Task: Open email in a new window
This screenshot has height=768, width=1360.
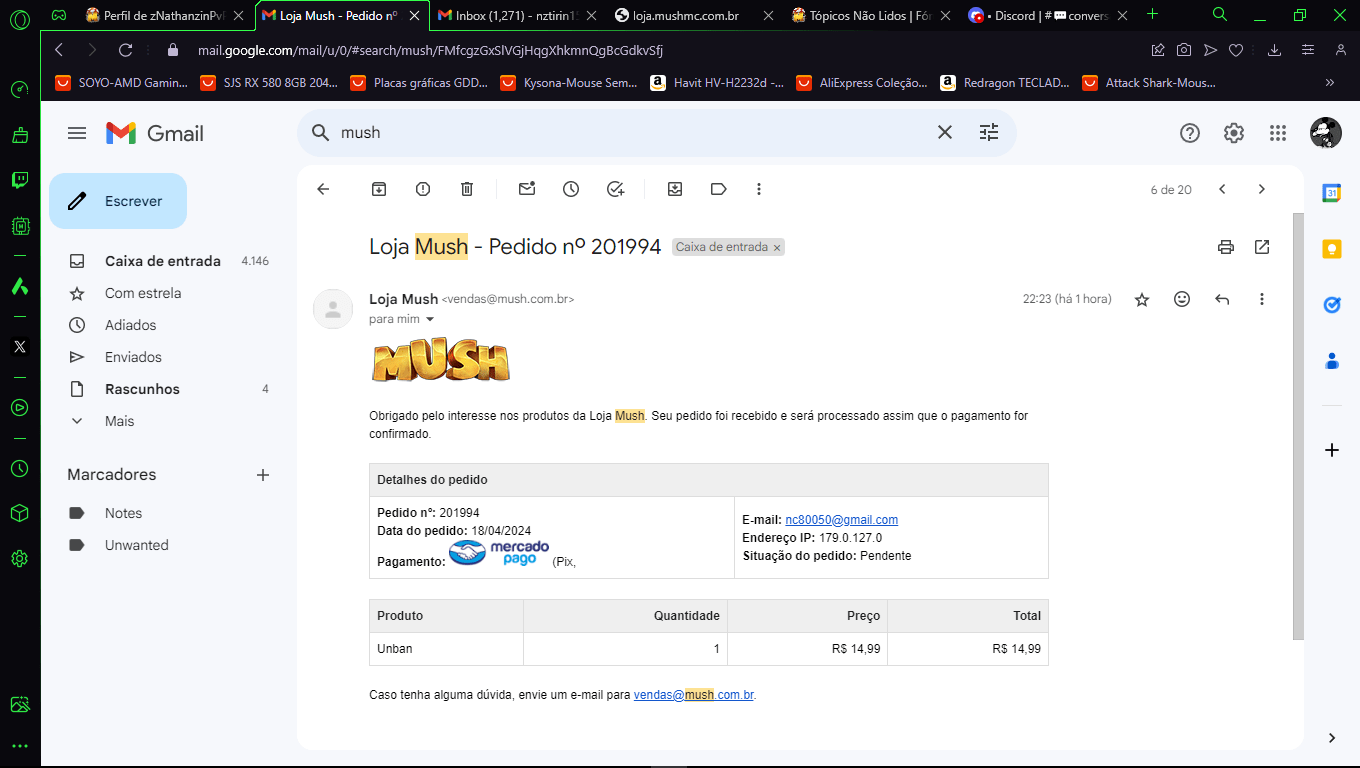Action: 1262,247
